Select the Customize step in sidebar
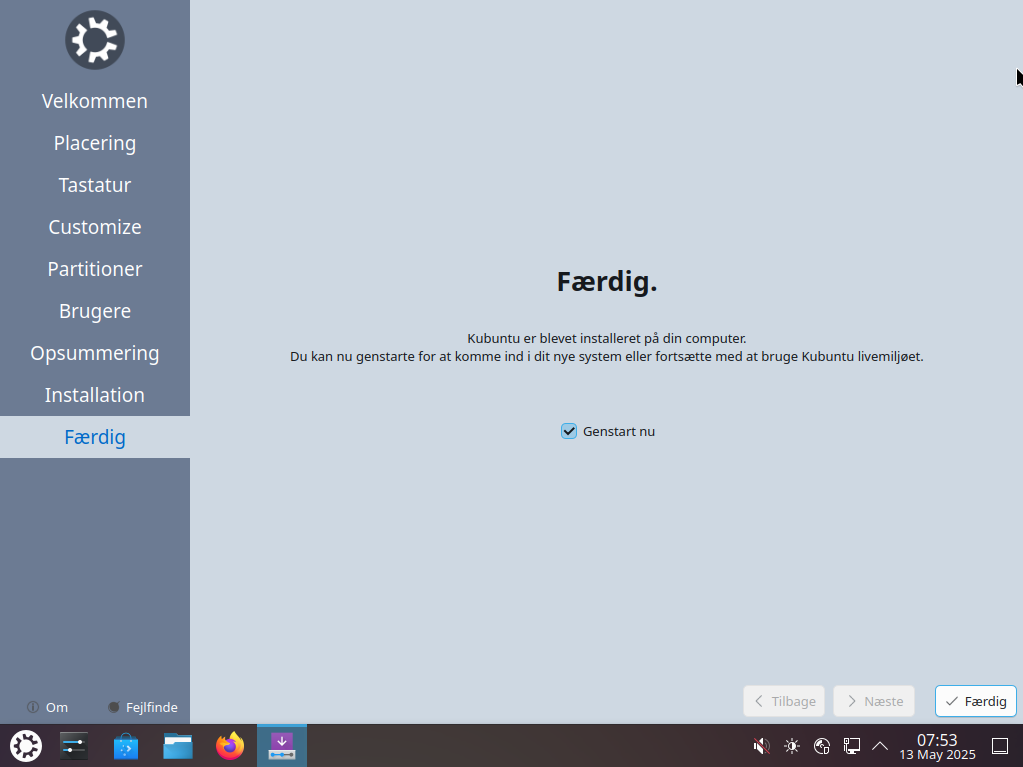The width and height of the screenshot is (1023, 767). coord(95,227)
